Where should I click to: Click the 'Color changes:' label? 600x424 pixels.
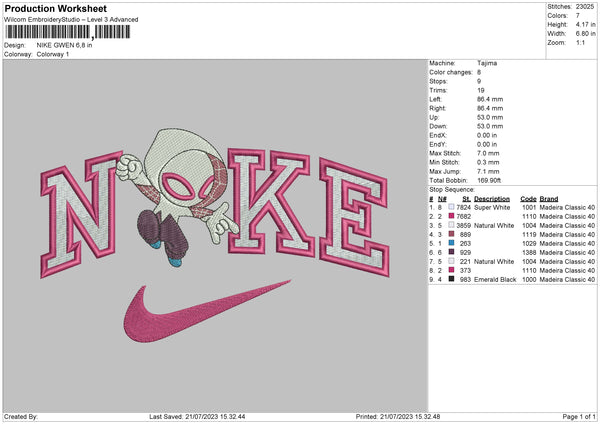pos(451,72)
